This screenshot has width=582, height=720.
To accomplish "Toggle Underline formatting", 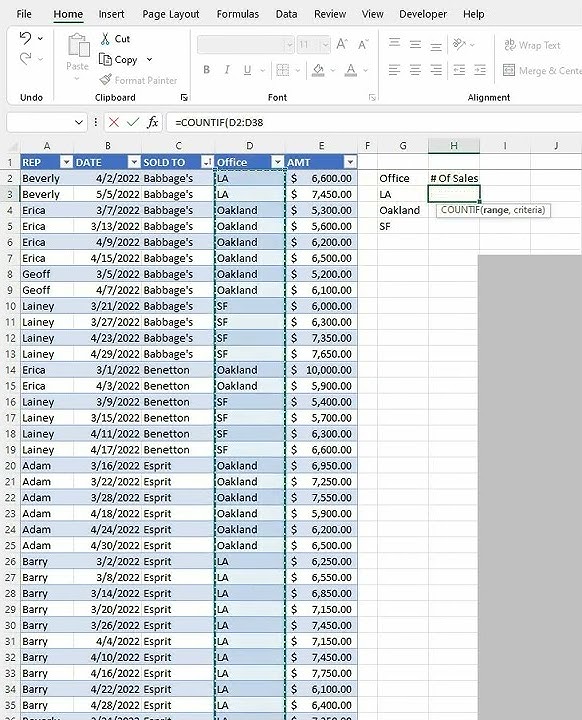I will click(247, 70).
